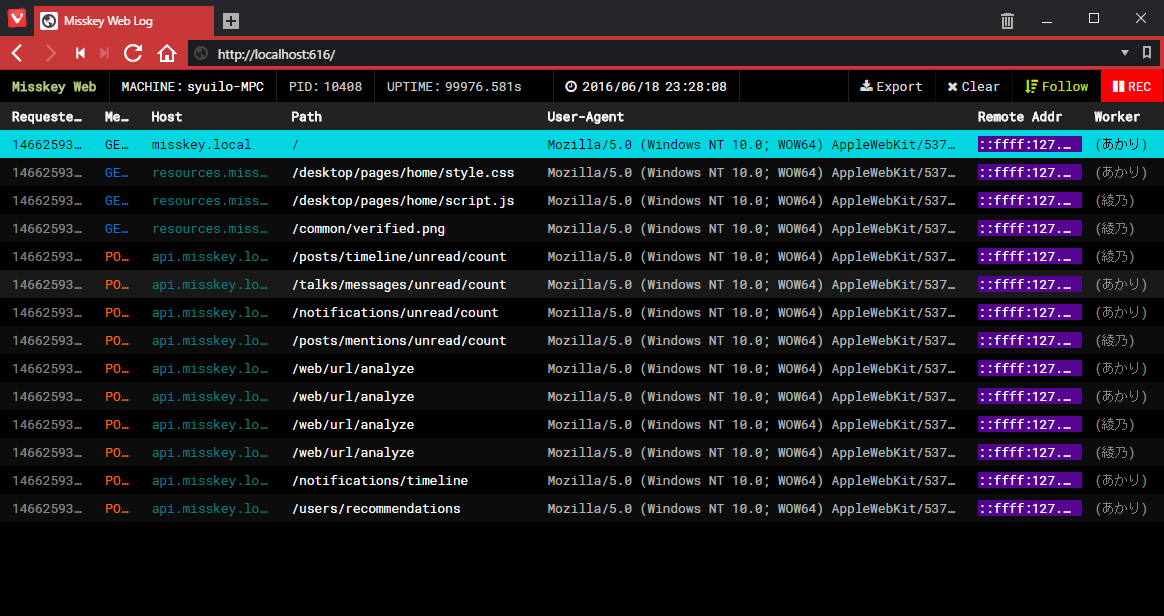Select the /notifications/unread/count path

click(x=395, y=312)
